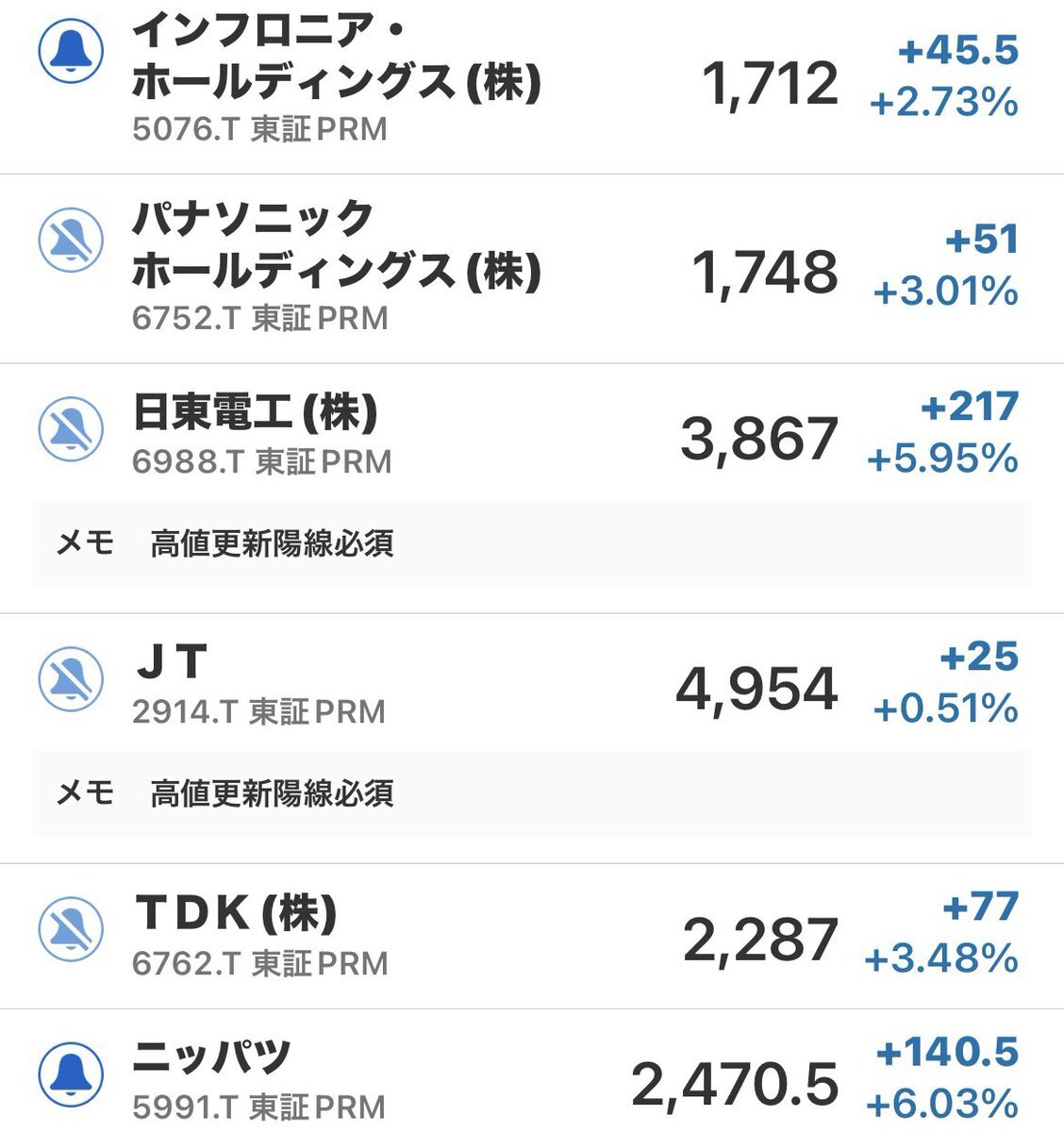The height and width of the screenshot is (1132, 1064).
Task: Enable alert bell for パナソニック ホールディングス
Action: pyautogui.click(x=71, y=241)
